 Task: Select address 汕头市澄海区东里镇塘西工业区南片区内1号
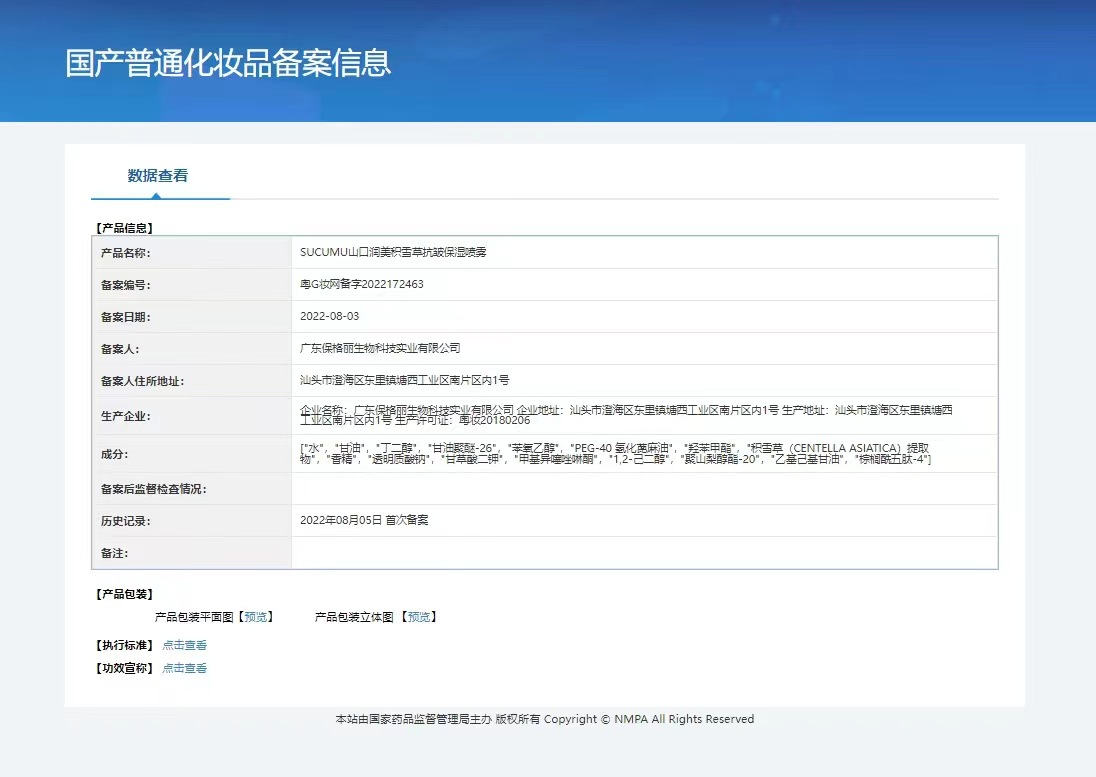pyautogui.click(x=405, y=380)
